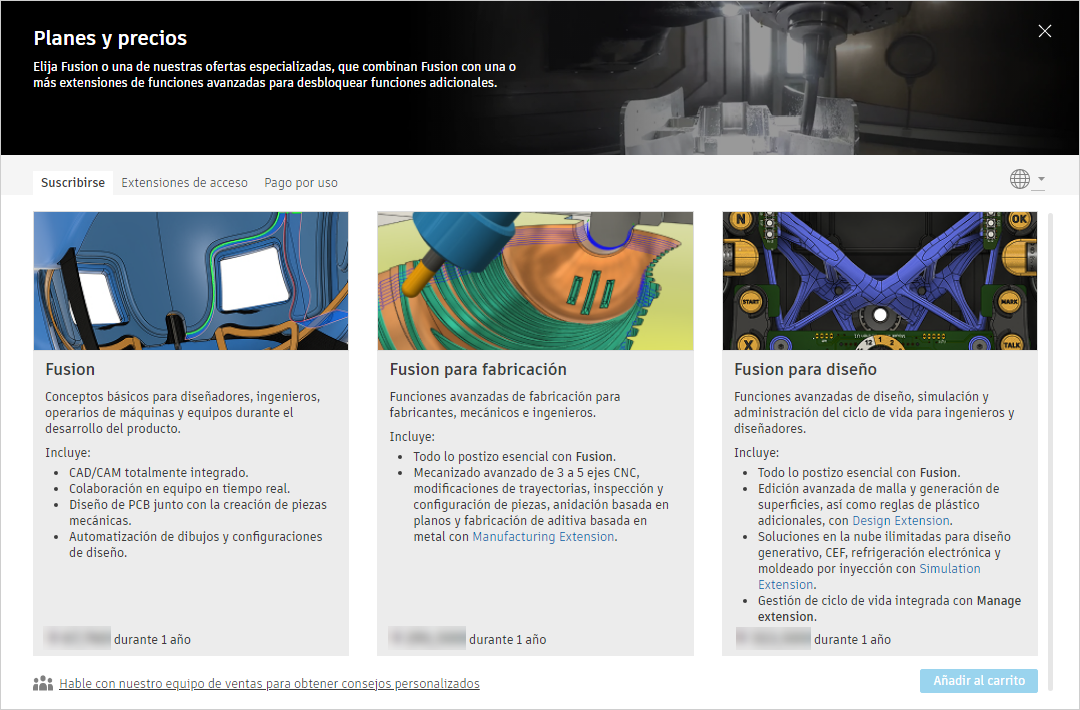
Task: Click the Fusion para diseño thumbnail
Action: coord(880,281)
